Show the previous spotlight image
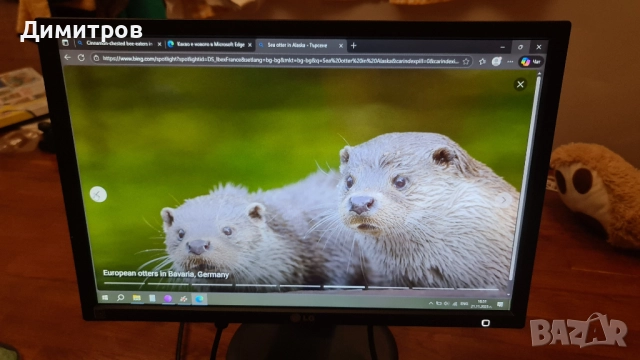Image resolution: width=640 pixels, height=360 pixels. point(98,194)
